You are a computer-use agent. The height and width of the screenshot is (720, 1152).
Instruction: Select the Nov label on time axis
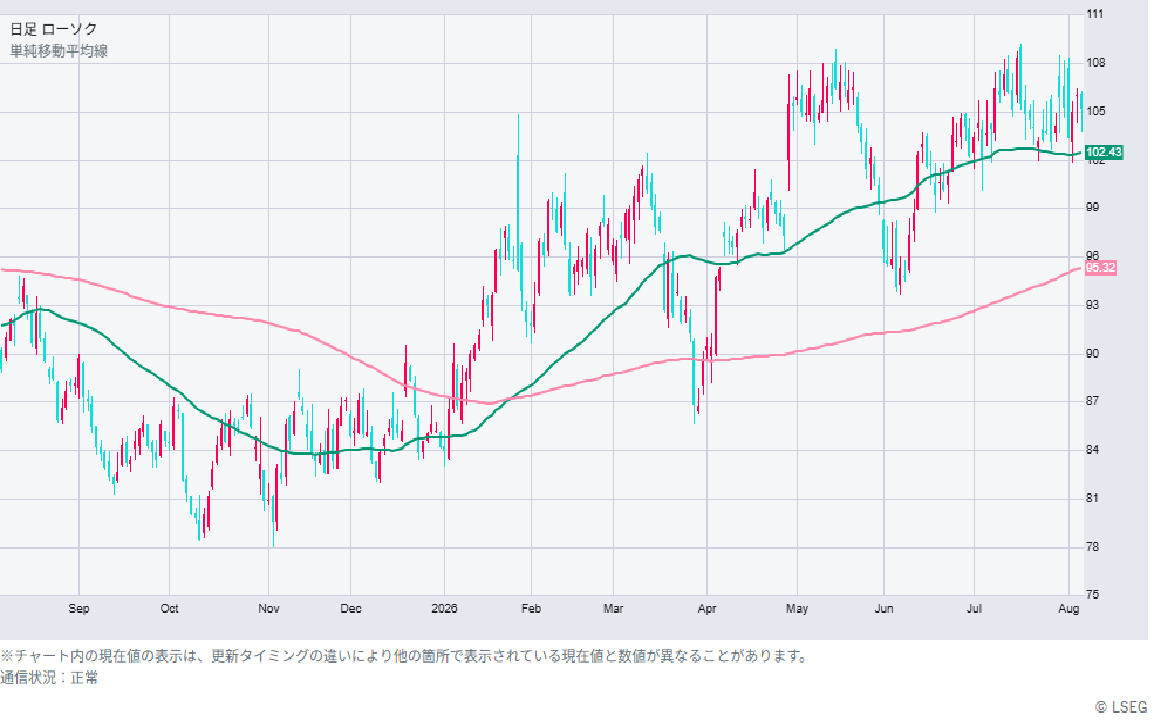point(269,608)
